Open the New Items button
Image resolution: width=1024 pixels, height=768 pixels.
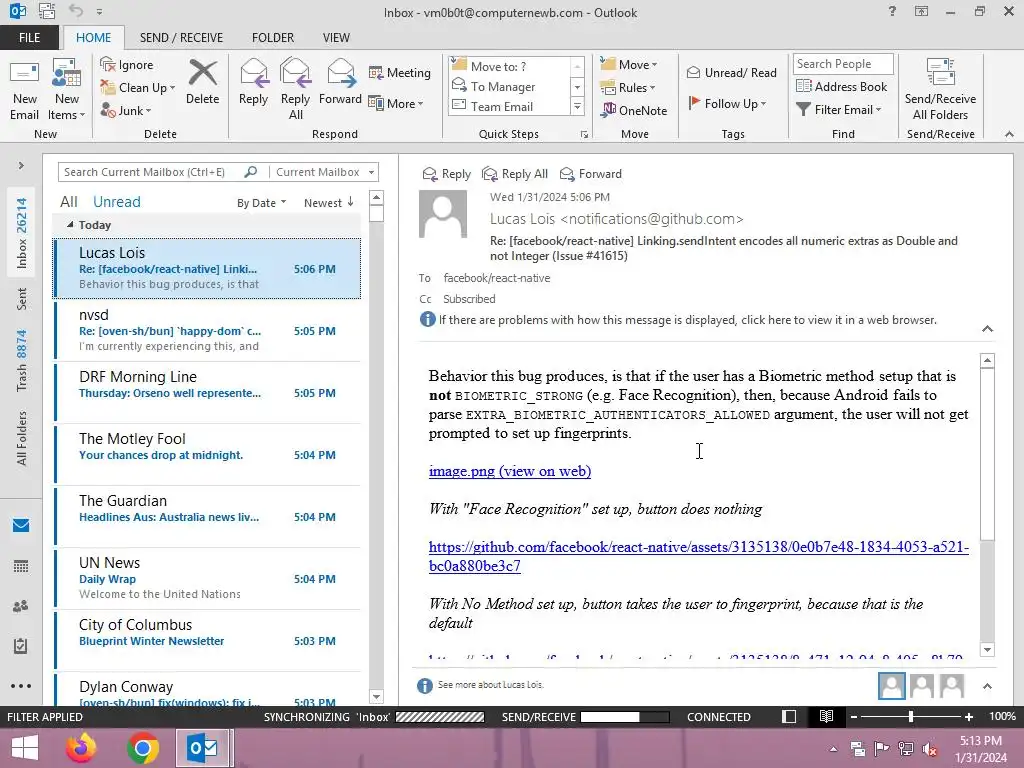[66, 89]
